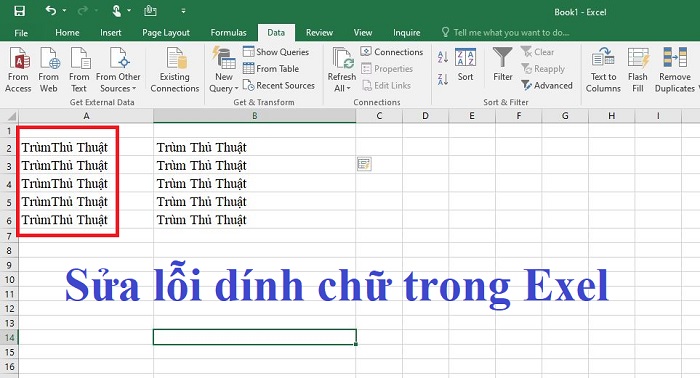Click the Refresh All icon

tap(342, 59)
